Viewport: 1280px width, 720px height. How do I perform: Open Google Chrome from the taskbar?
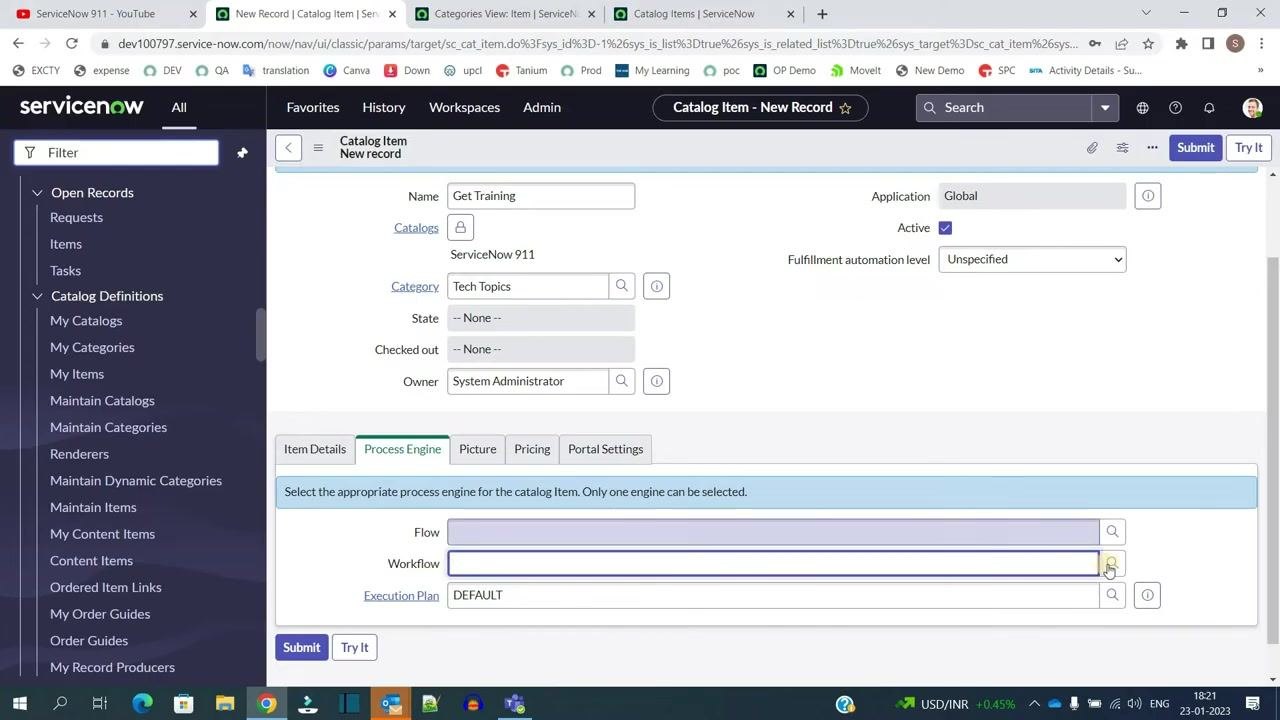(267, 704)
